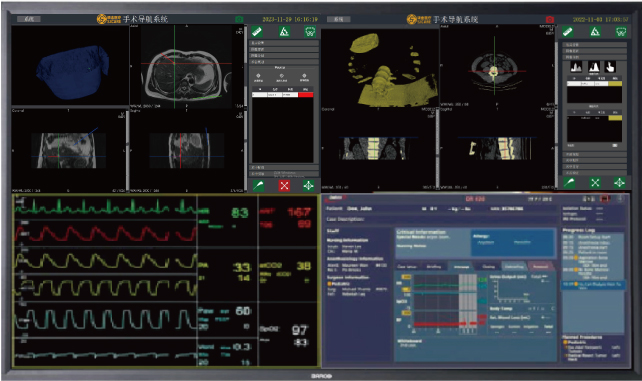
Task: Click the triangle angle tool in left navigation panel
Action: point(284,32)
